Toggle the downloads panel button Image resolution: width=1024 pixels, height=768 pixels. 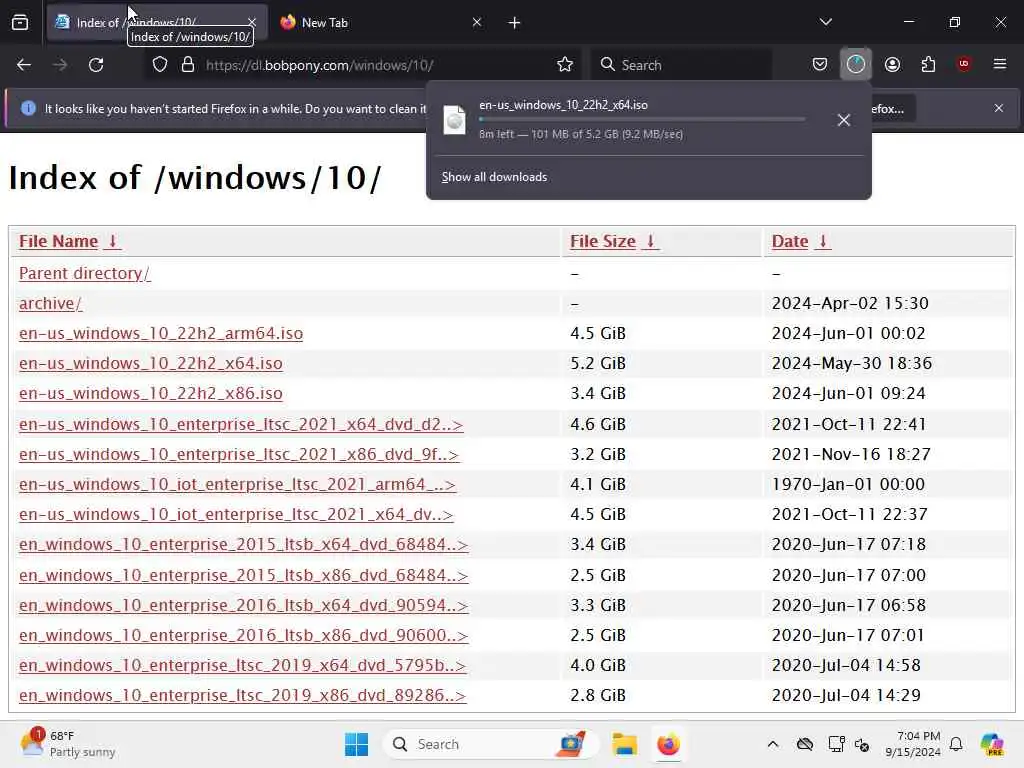[x=856, y=64]
